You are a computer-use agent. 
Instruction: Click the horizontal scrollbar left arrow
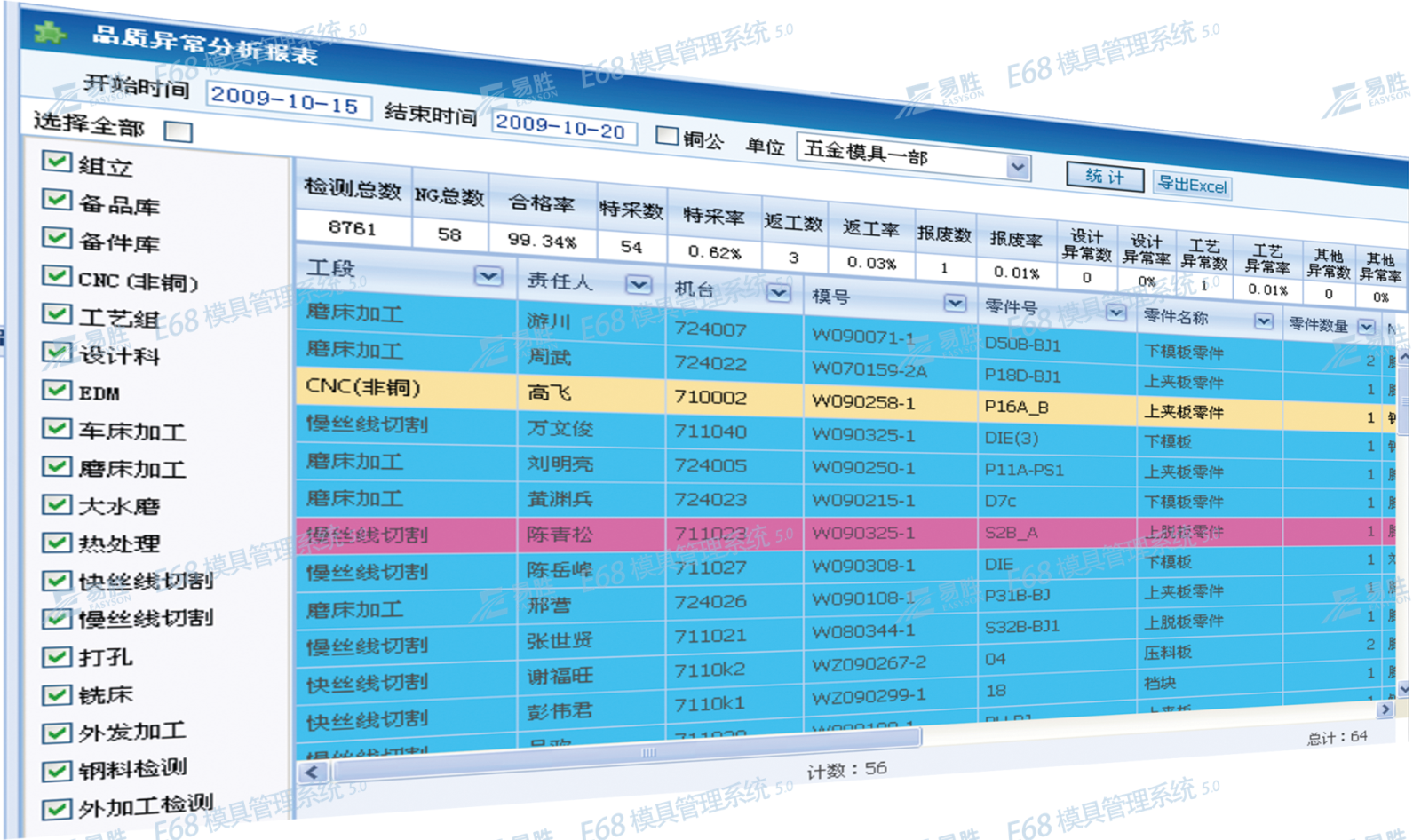[x=312, y=772]
